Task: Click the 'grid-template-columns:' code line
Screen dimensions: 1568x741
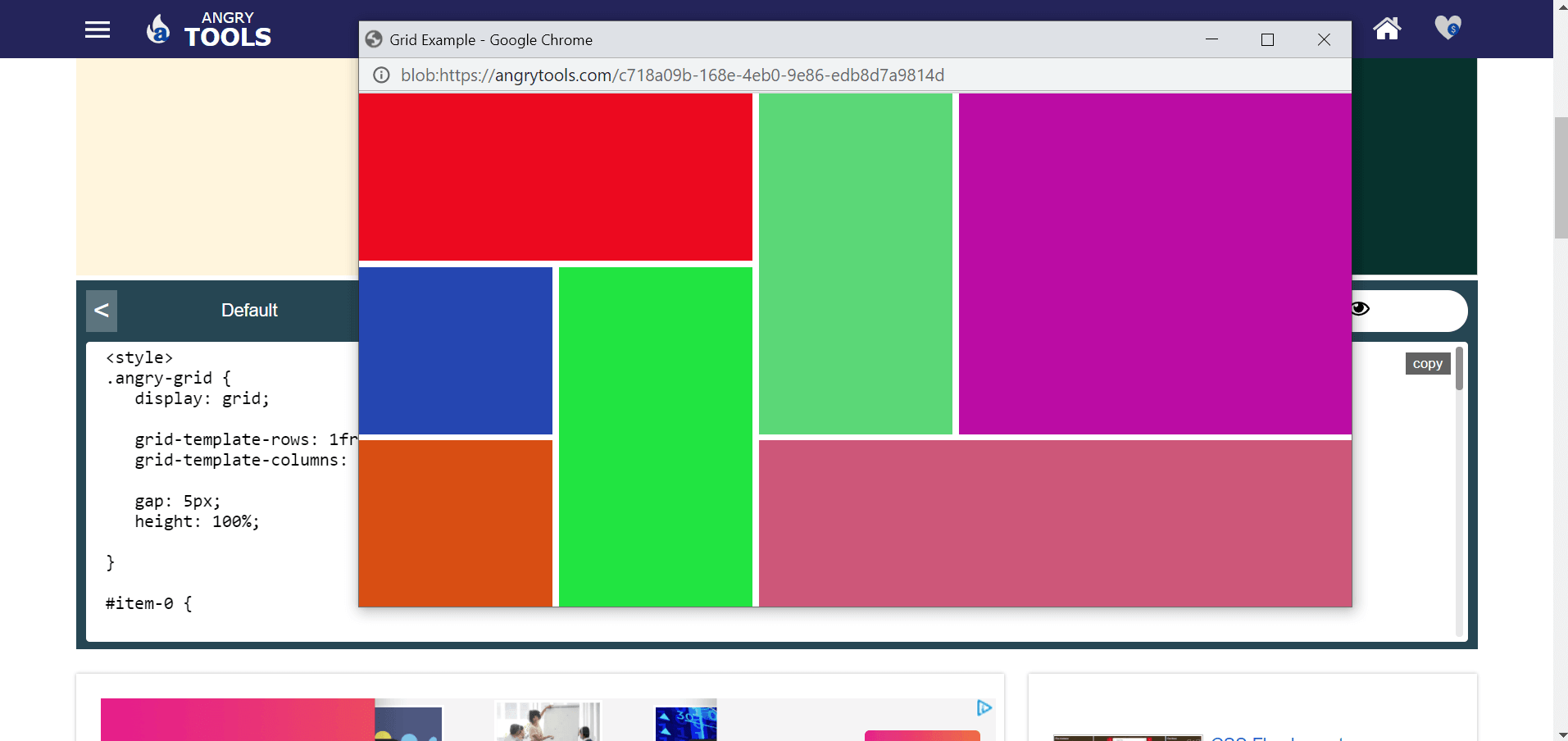Action: click(241, 460)
